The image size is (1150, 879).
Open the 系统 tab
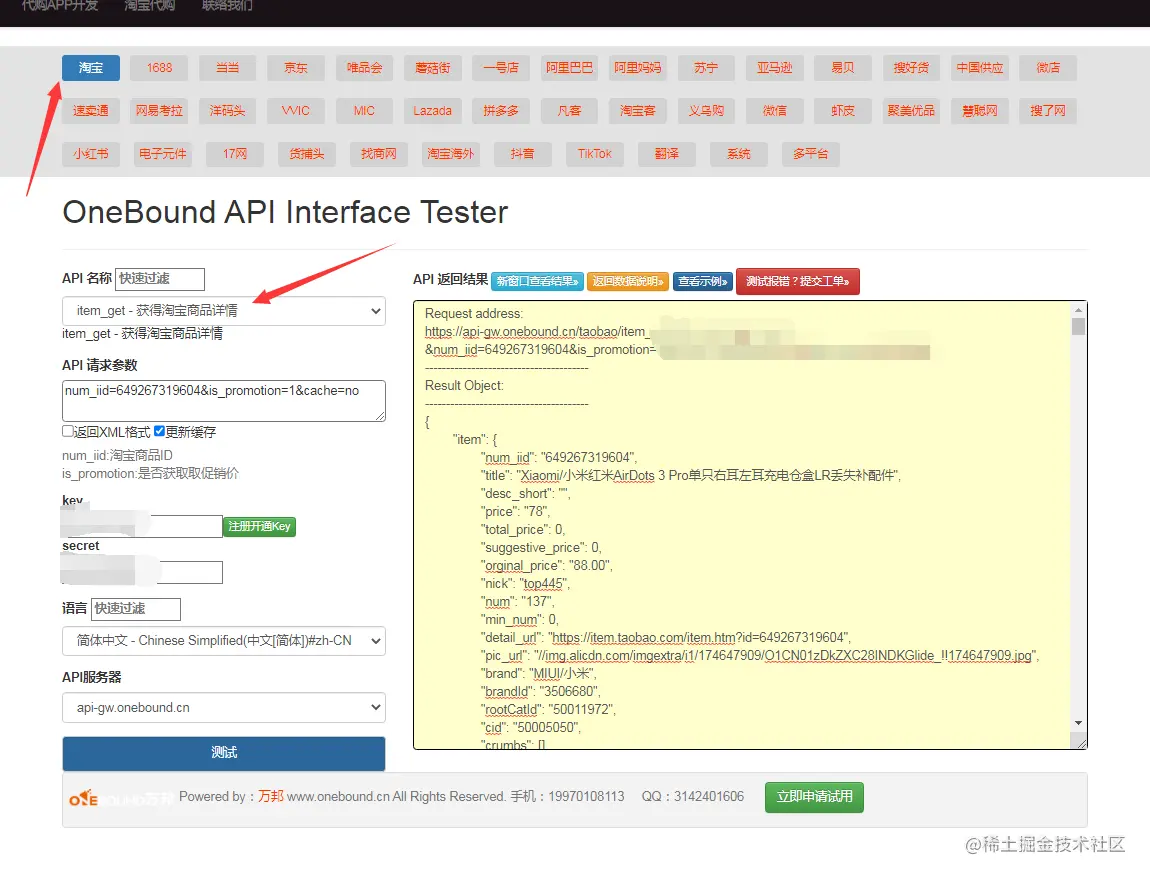(x=739, y=154)
